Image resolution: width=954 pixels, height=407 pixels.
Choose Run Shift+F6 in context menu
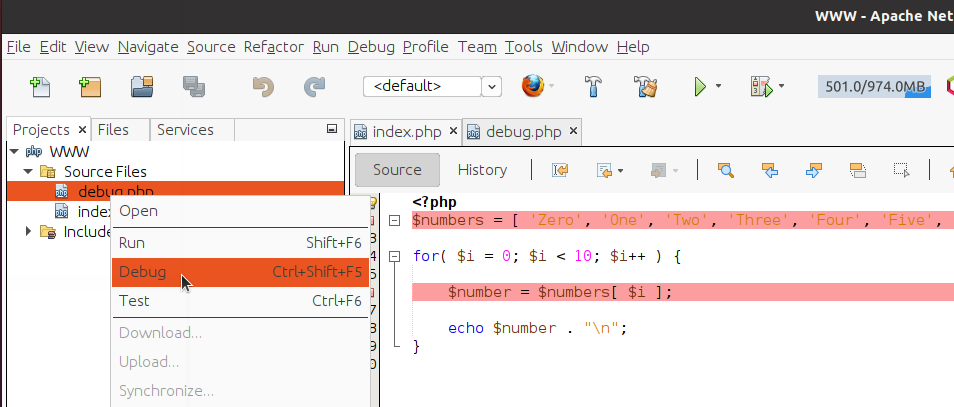[x=240, y=243]
